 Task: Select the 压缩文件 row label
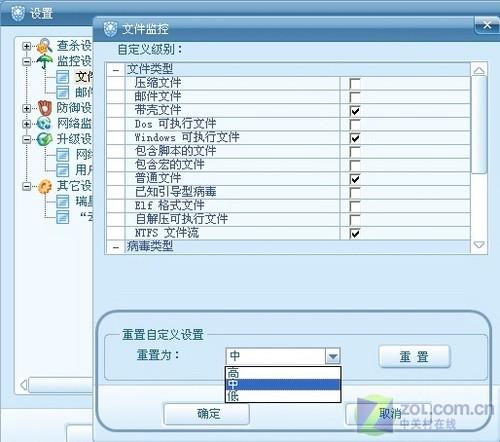click(158, 83)
